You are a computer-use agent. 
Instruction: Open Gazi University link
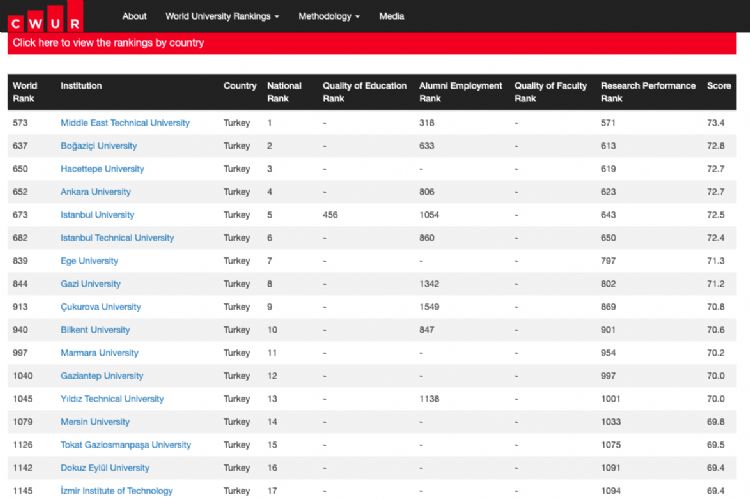90,284
